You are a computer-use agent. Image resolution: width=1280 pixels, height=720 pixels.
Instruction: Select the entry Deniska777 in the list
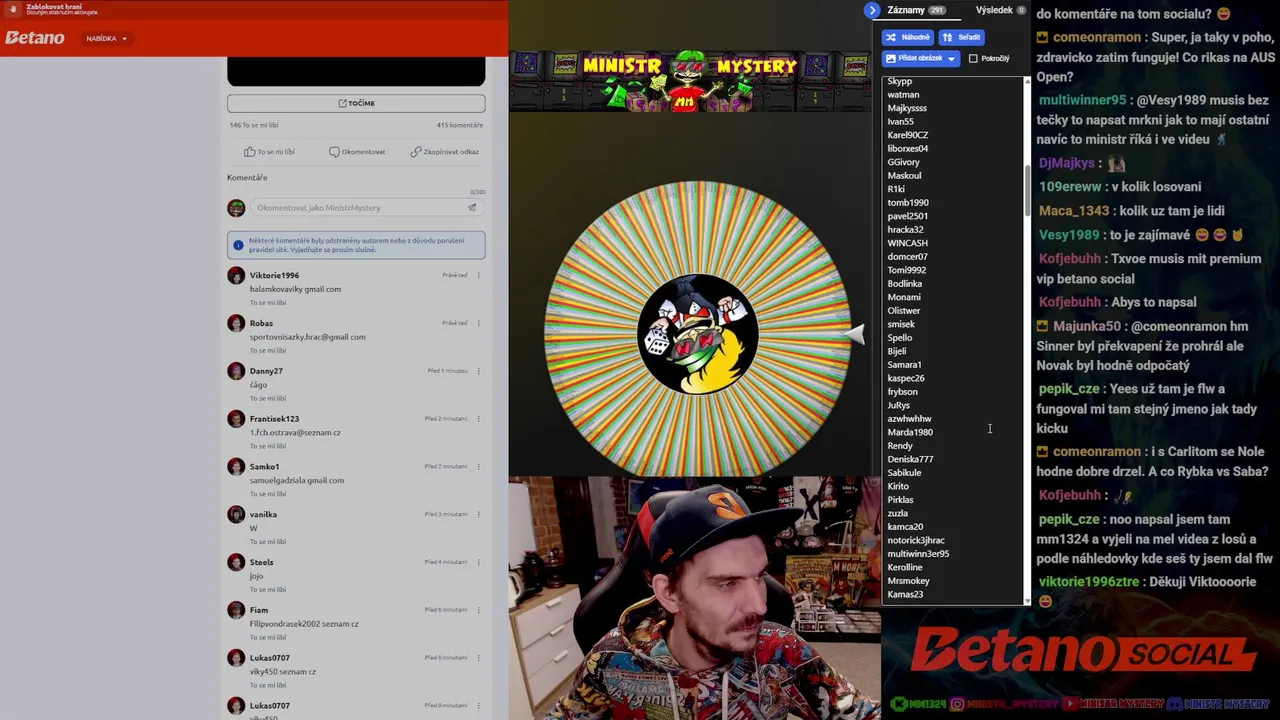(911, 459)
